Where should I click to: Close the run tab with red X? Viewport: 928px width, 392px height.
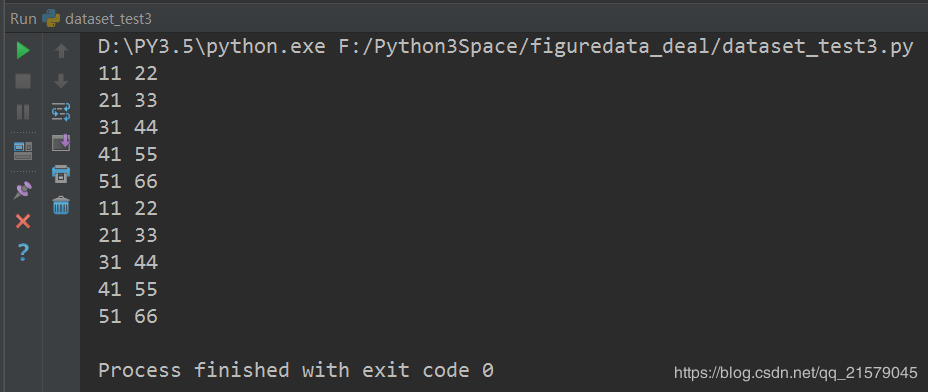coord(23,221)
